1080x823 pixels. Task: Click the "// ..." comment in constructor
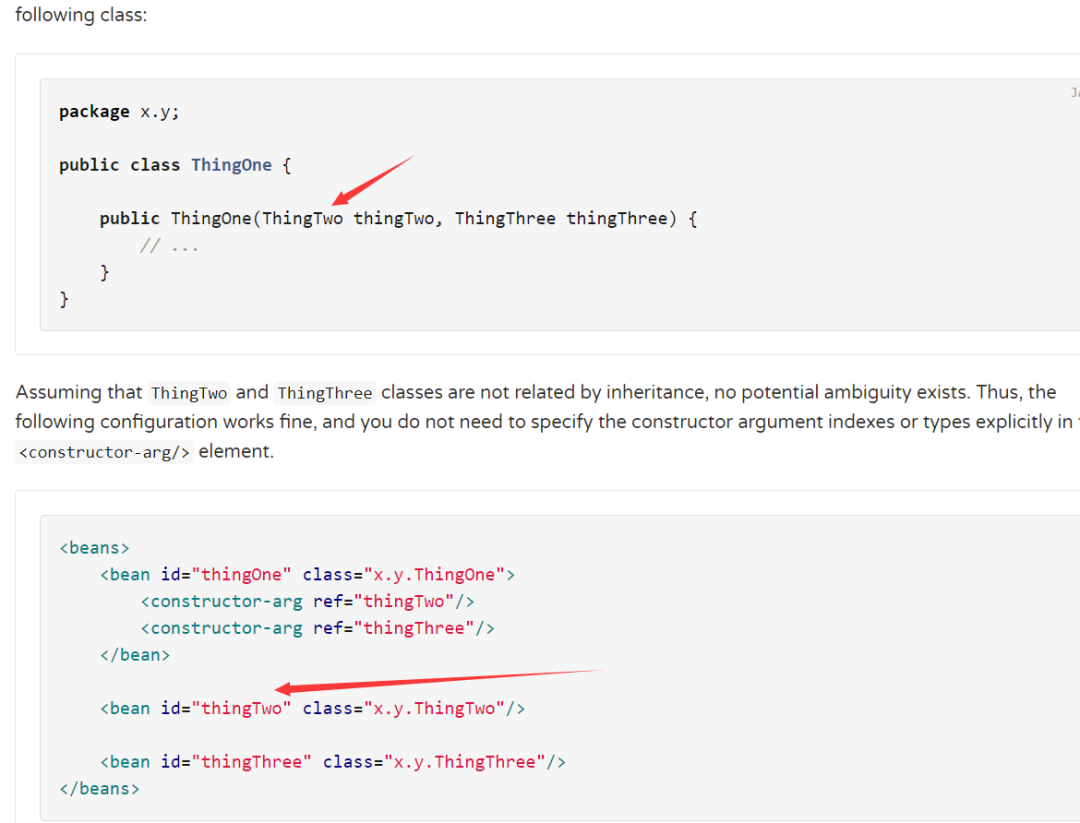(169, 245)
